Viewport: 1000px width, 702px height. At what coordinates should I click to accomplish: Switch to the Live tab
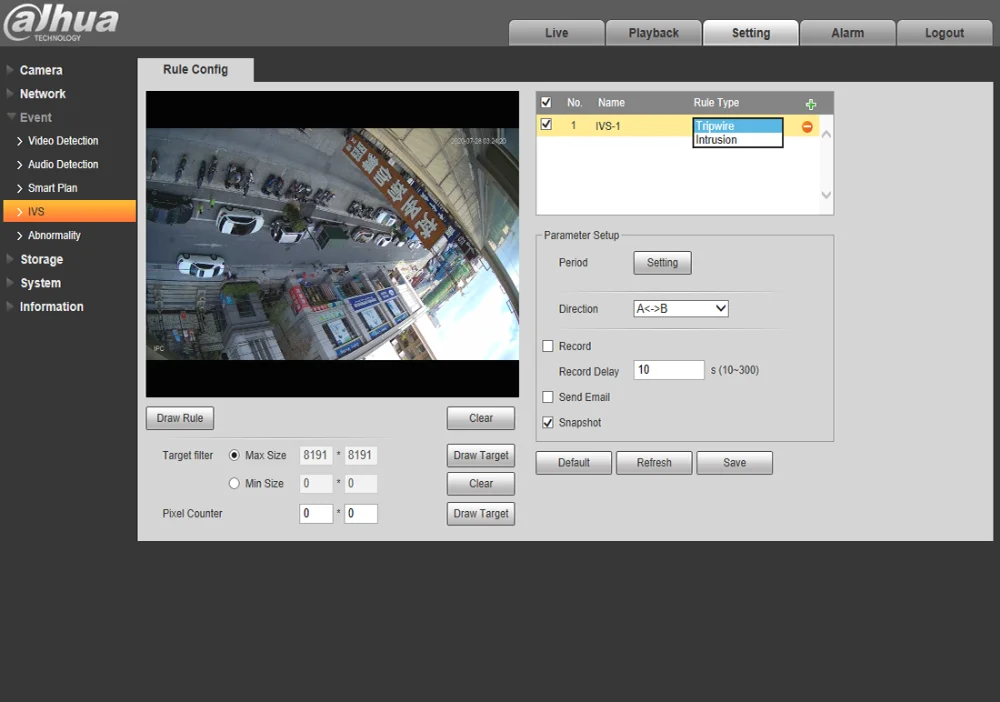(556, 33)
